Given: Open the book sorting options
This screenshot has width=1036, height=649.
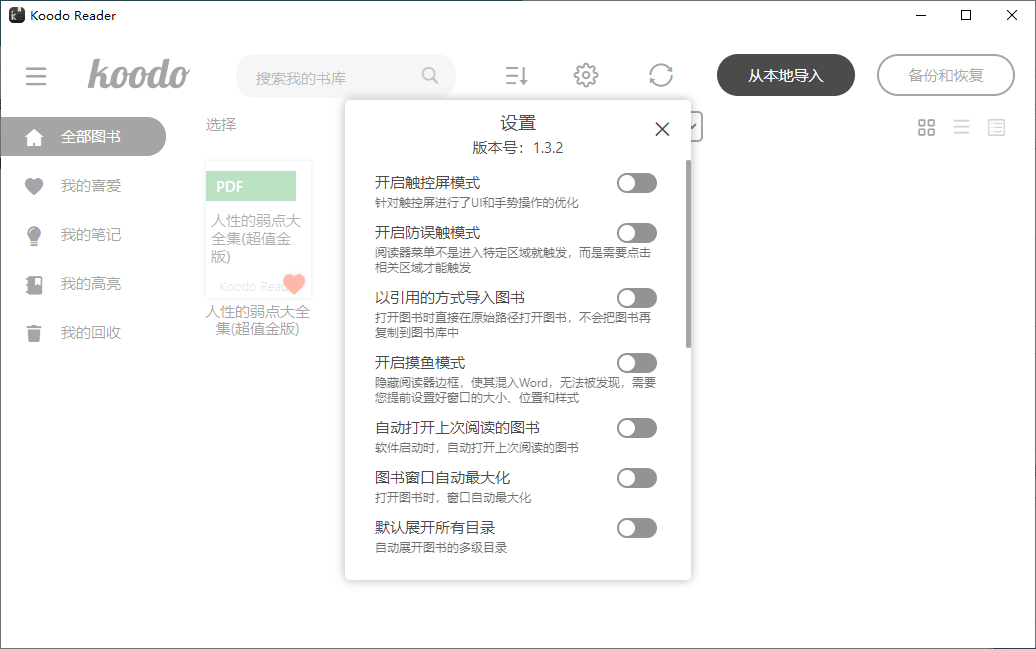Looking at the screenshot, I should coord(515,75).
